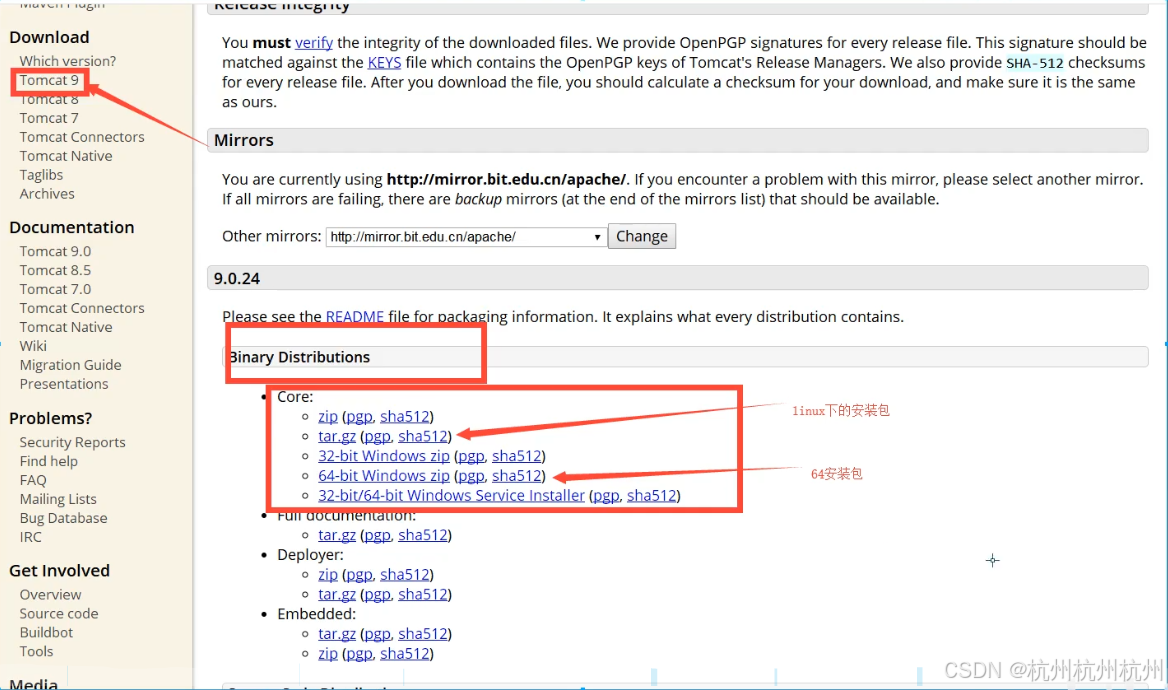Open Tomcat Native under Download

(66, 156)
